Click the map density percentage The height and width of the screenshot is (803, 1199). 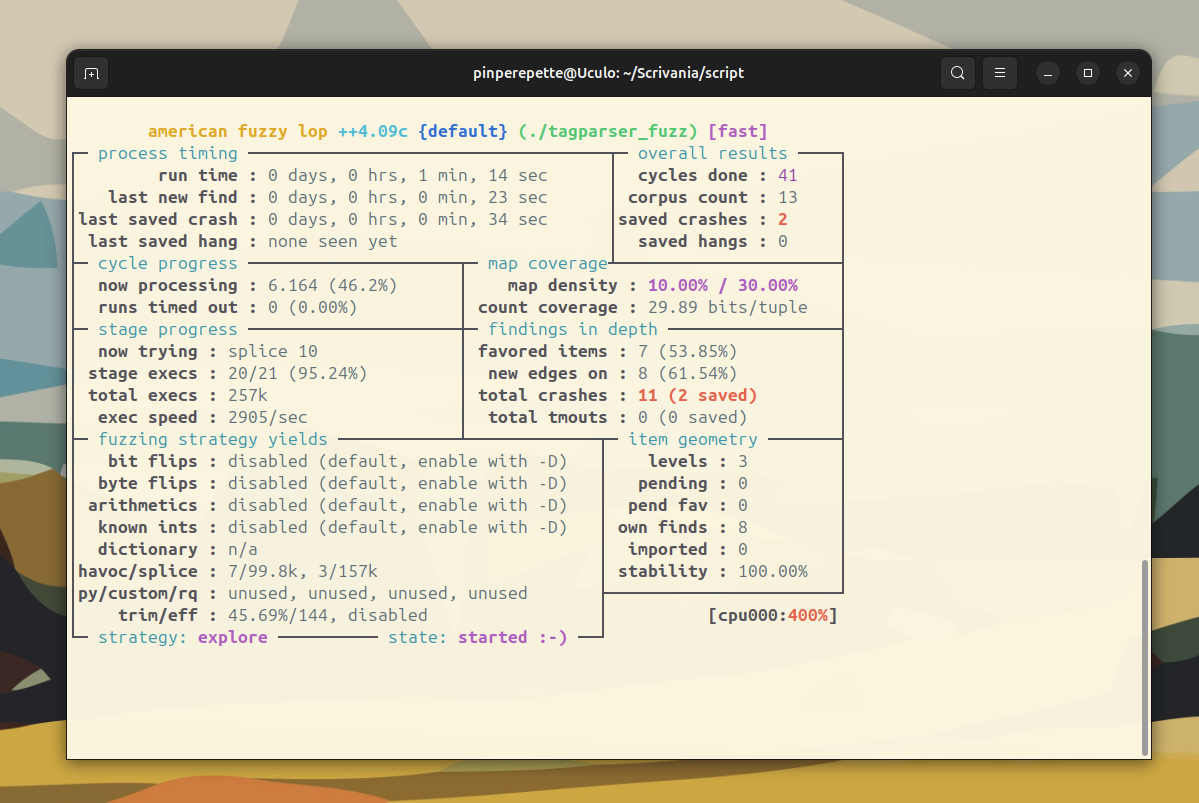click(x=722, y=285)
